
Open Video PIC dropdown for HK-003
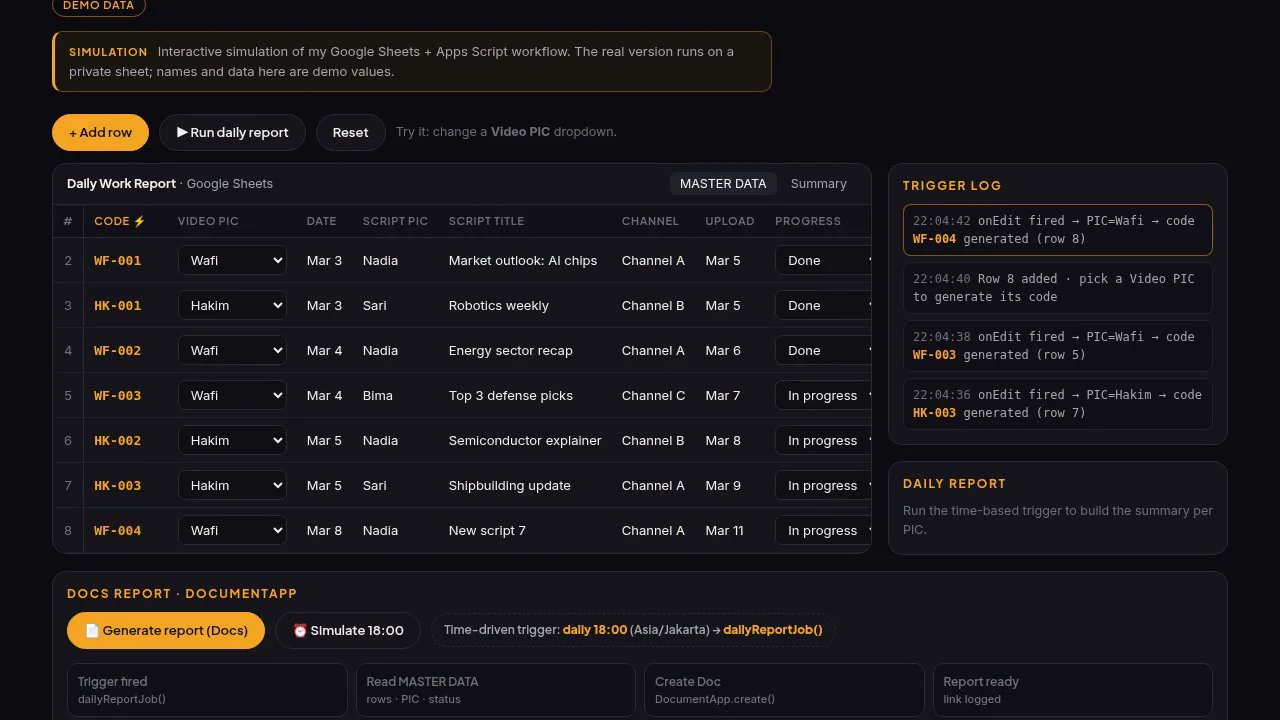point(232,485)
